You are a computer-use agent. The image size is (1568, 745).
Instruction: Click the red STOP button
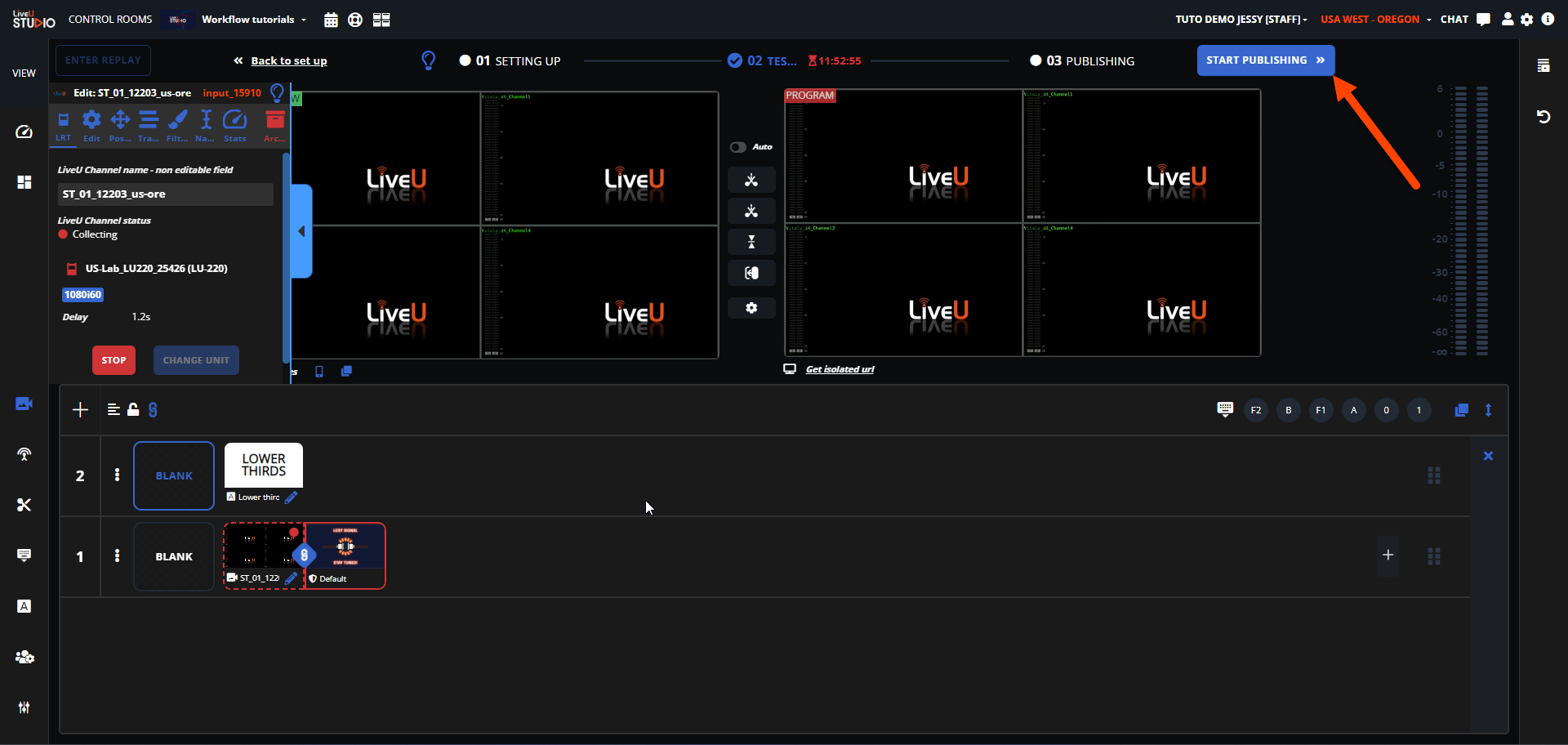[114, 360]
